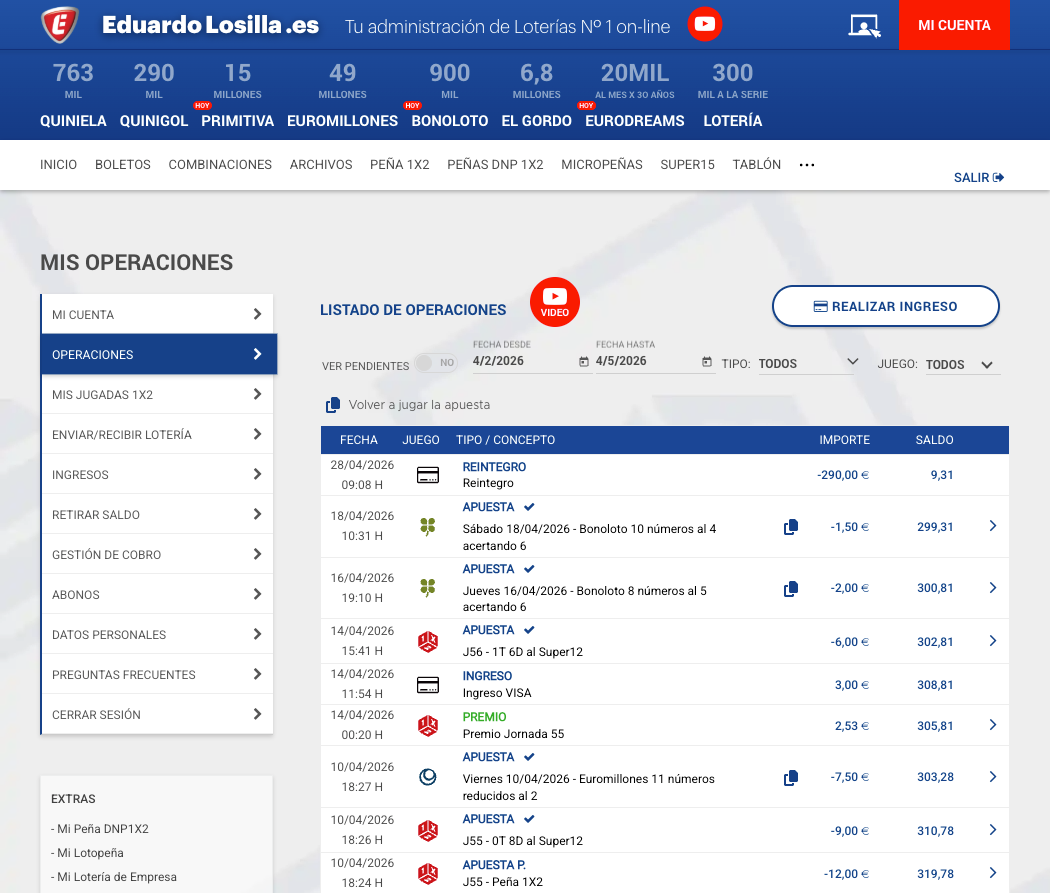Select the EURODREAMS game link
The height and width of the screenshot is (893, 1050).
tap(635, 121)
